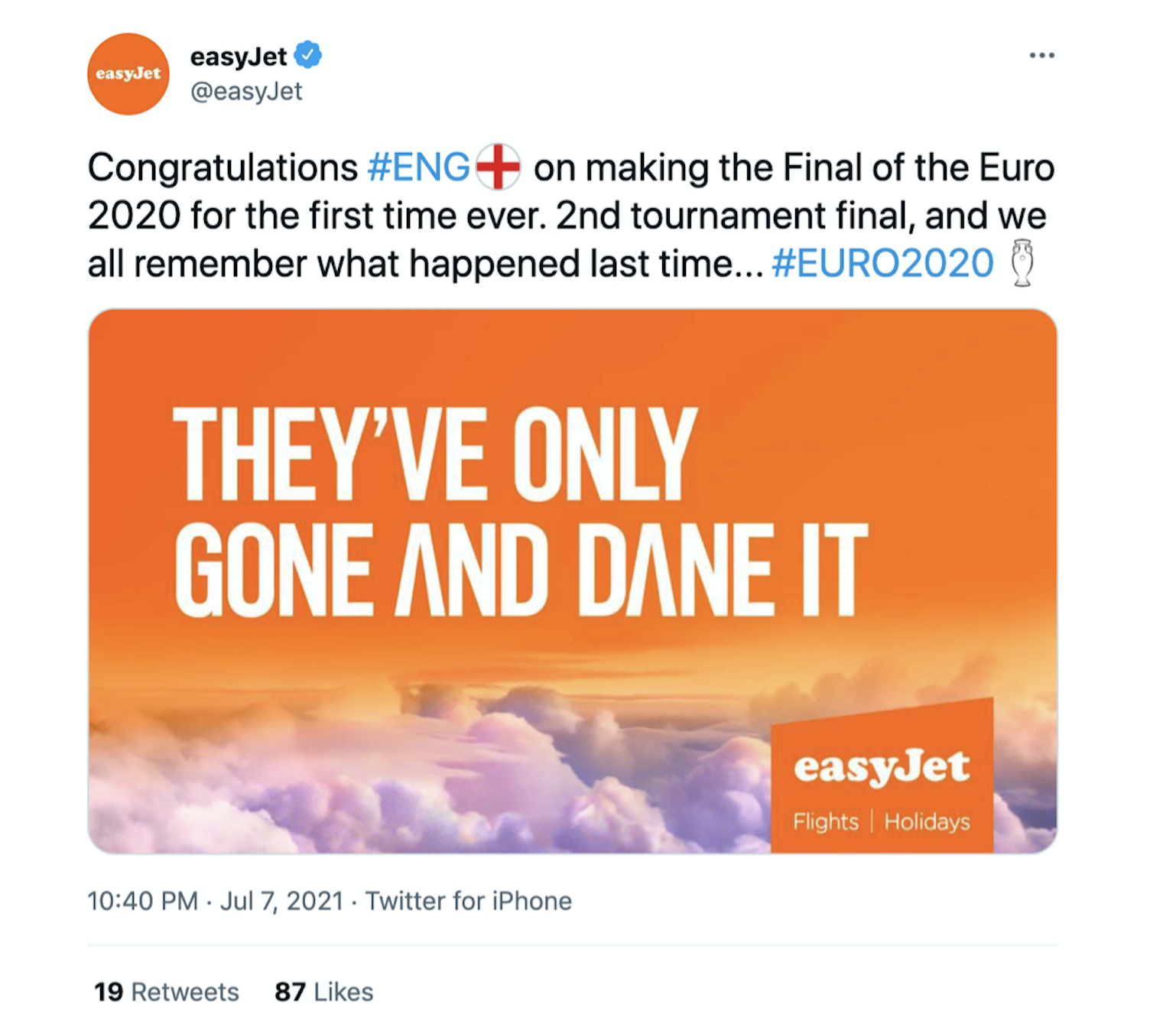Viewport: 1176px width, 1034px height.
Task: Click the 10:40 PM timestamp
Action: point(142,901)
